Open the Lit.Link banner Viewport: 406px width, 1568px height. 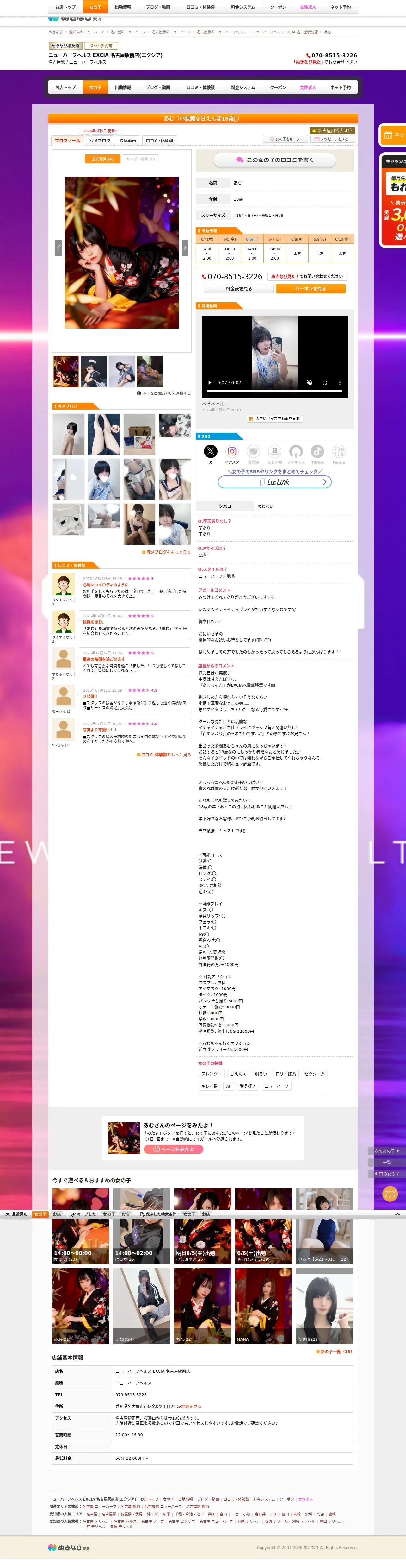click(275, 482)
